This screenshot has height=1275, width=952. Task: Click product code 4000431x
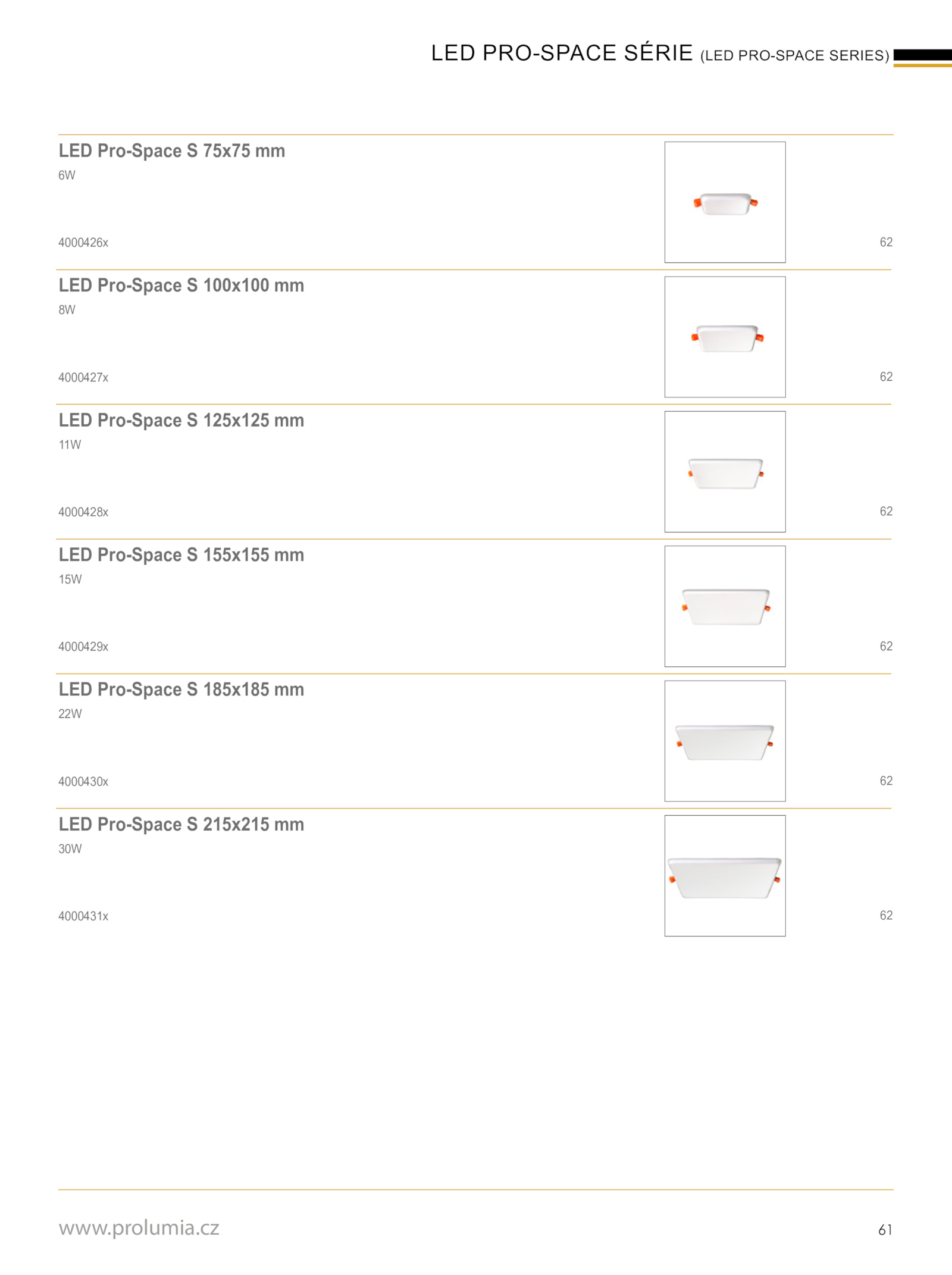pyautogui.click(x=83, y=916)
